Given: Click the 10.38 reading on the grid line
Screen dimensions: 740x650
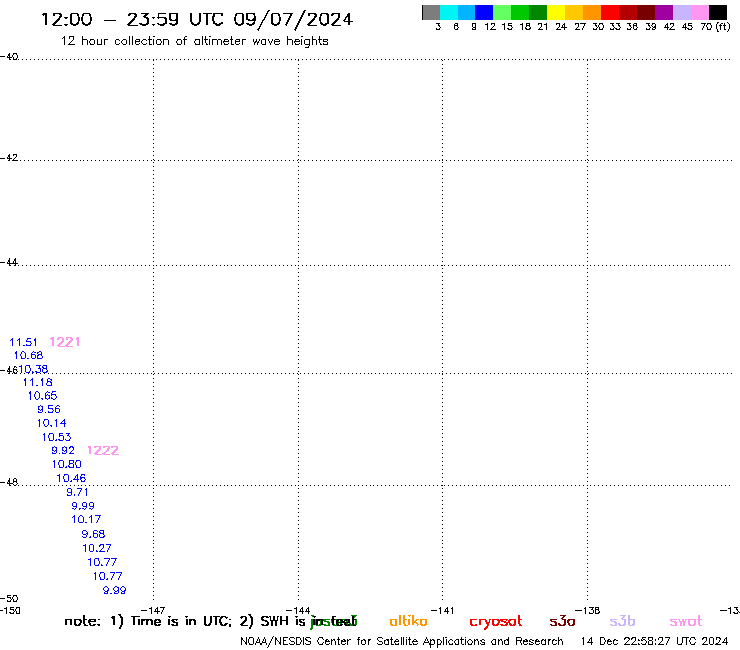Looking at the screenshot, I should [33, 369].
